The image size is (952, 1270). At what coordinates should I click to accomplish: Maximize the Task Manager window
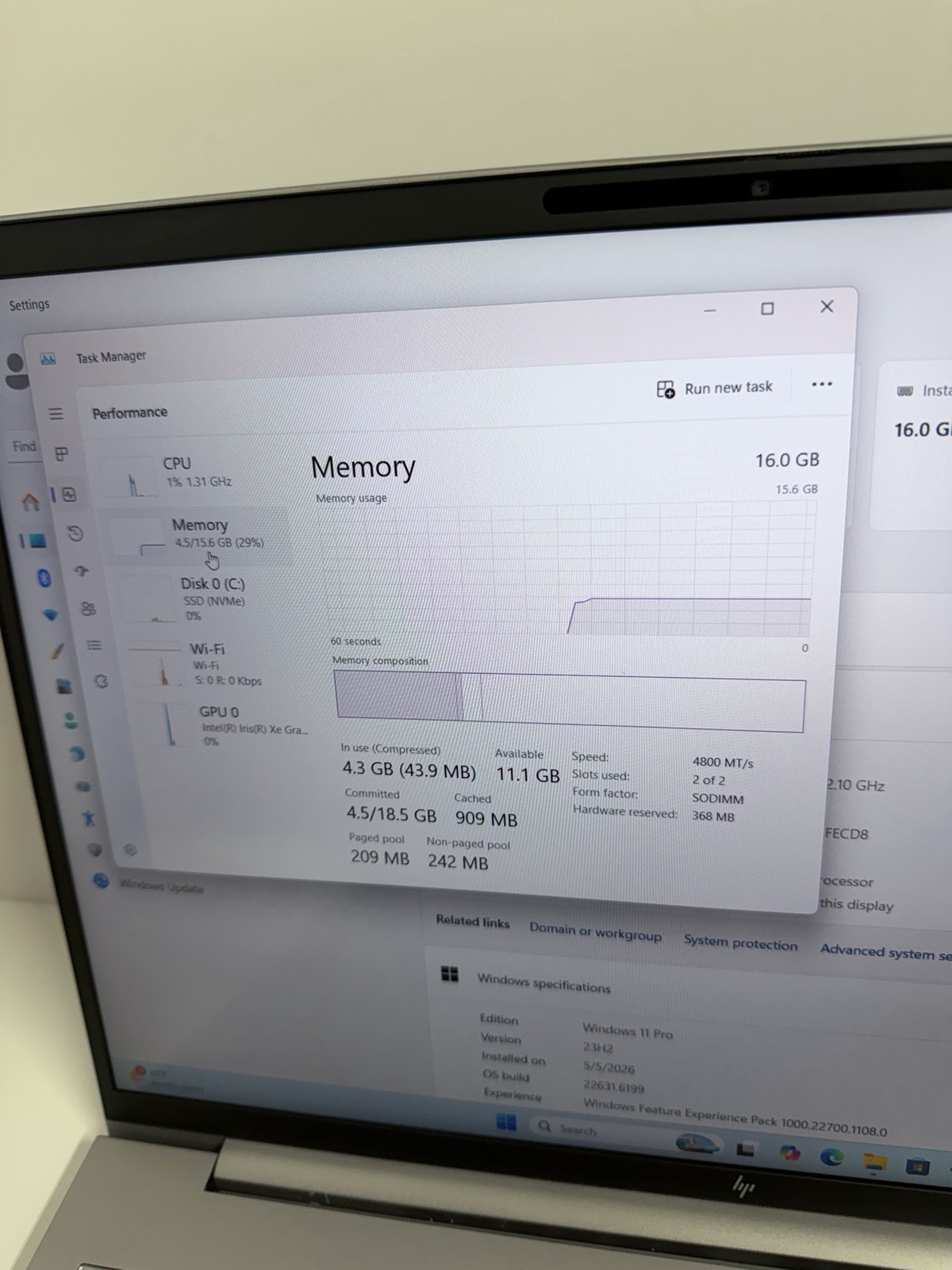(767, 308)
